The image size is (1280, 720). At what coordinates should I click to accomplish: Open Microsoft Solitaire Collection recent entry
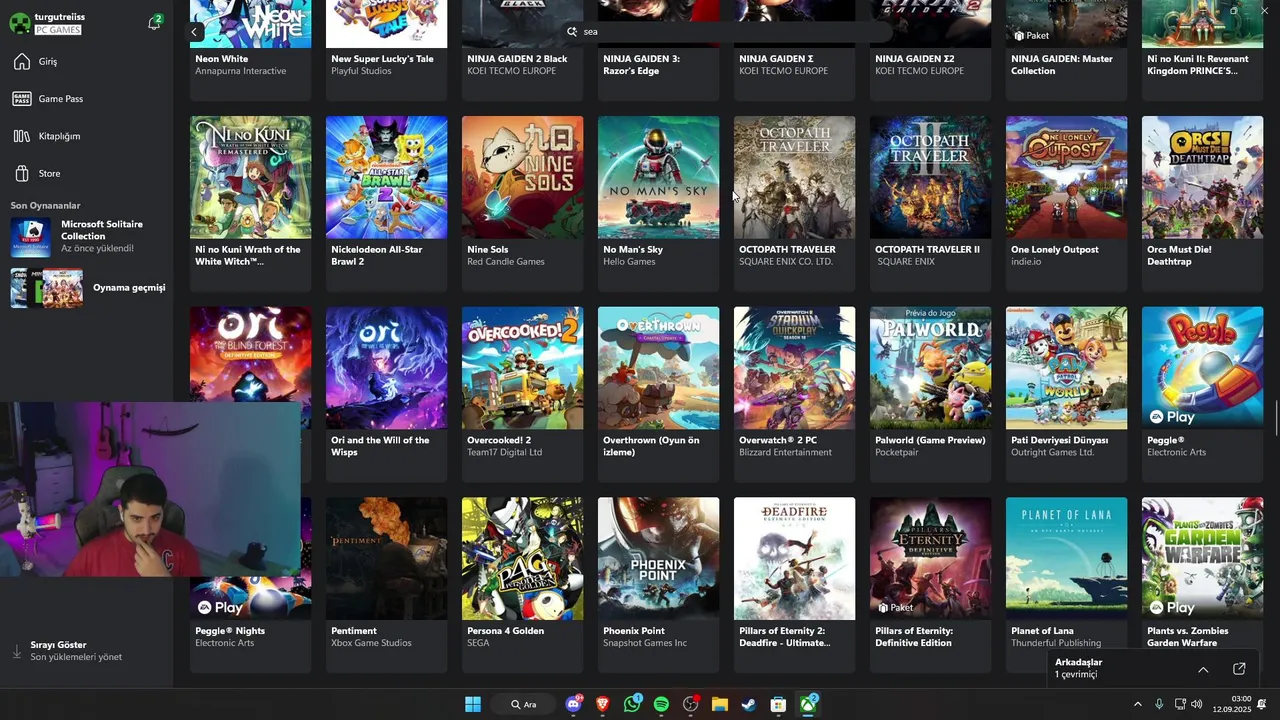pyautogui.click(x=86, y=237)
